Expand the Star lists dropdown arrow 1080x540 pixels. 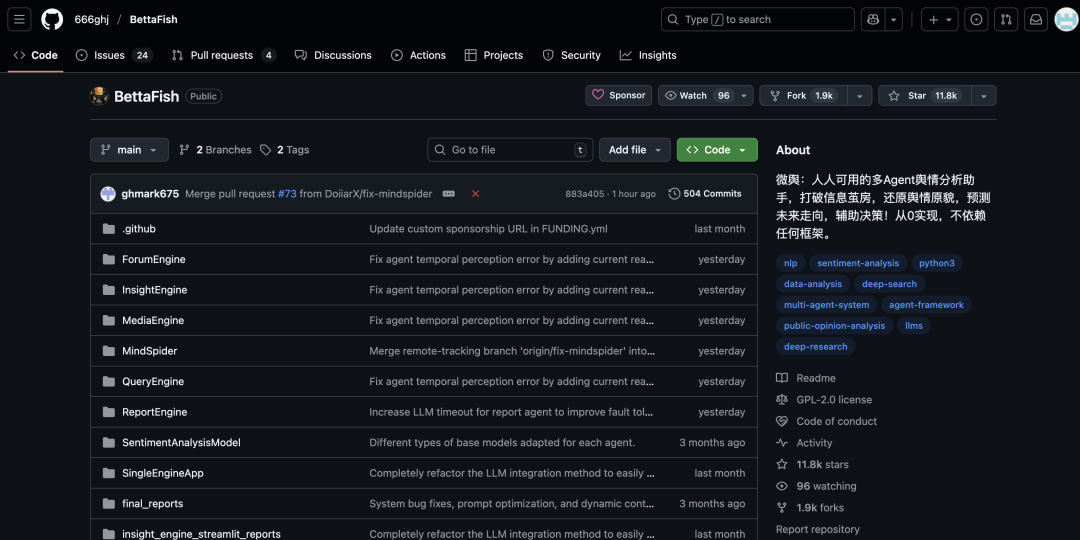[x=984, y=96]
